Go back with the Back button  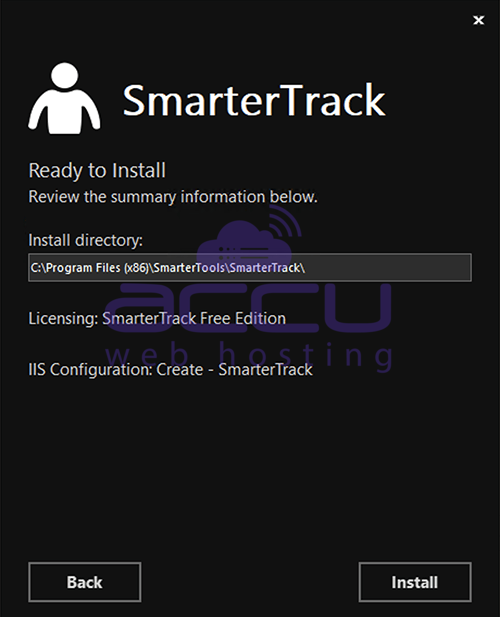coord(85,582)
